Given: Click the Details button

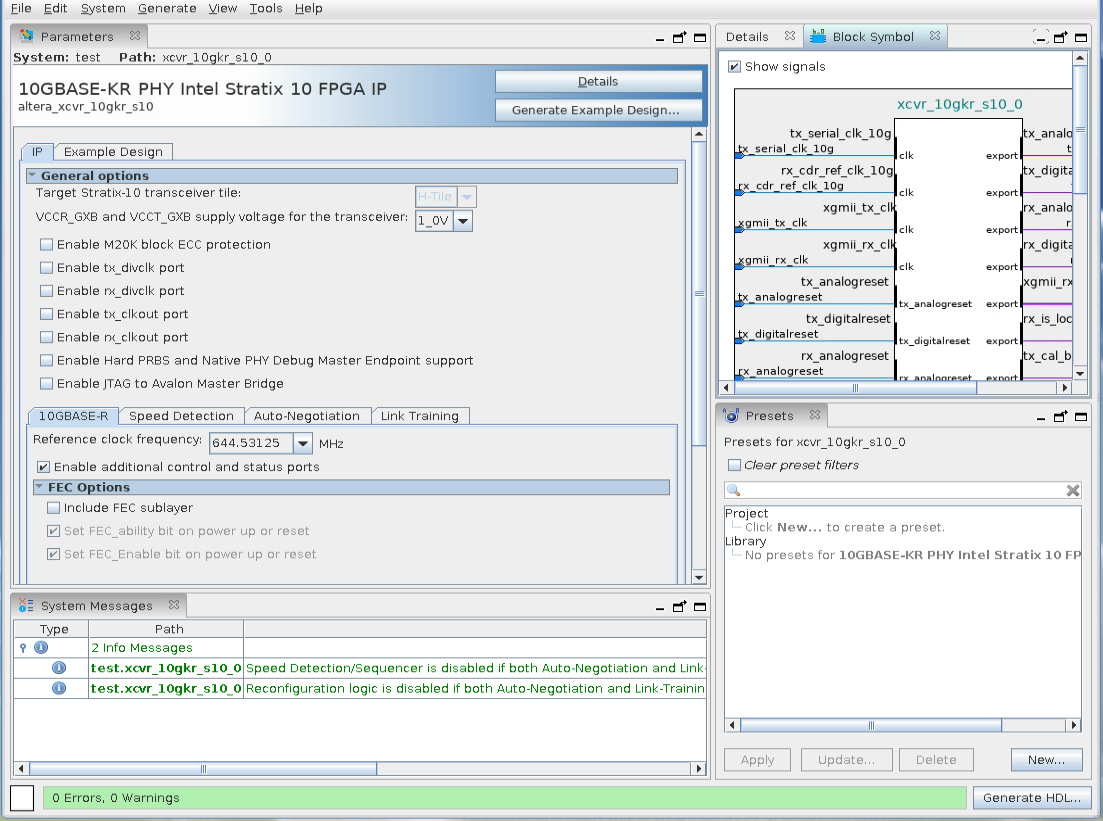Looking at the screenshot, I should tap(599, 82).
